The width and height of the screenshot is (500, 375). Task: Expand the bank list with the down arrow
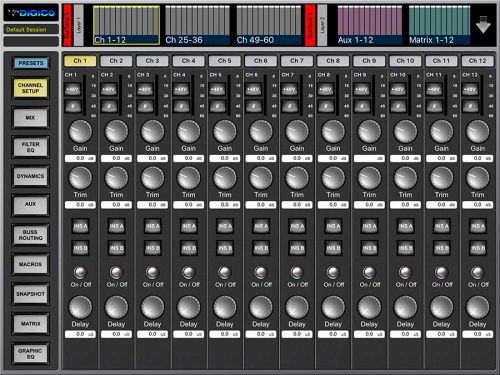click(483, 25)
